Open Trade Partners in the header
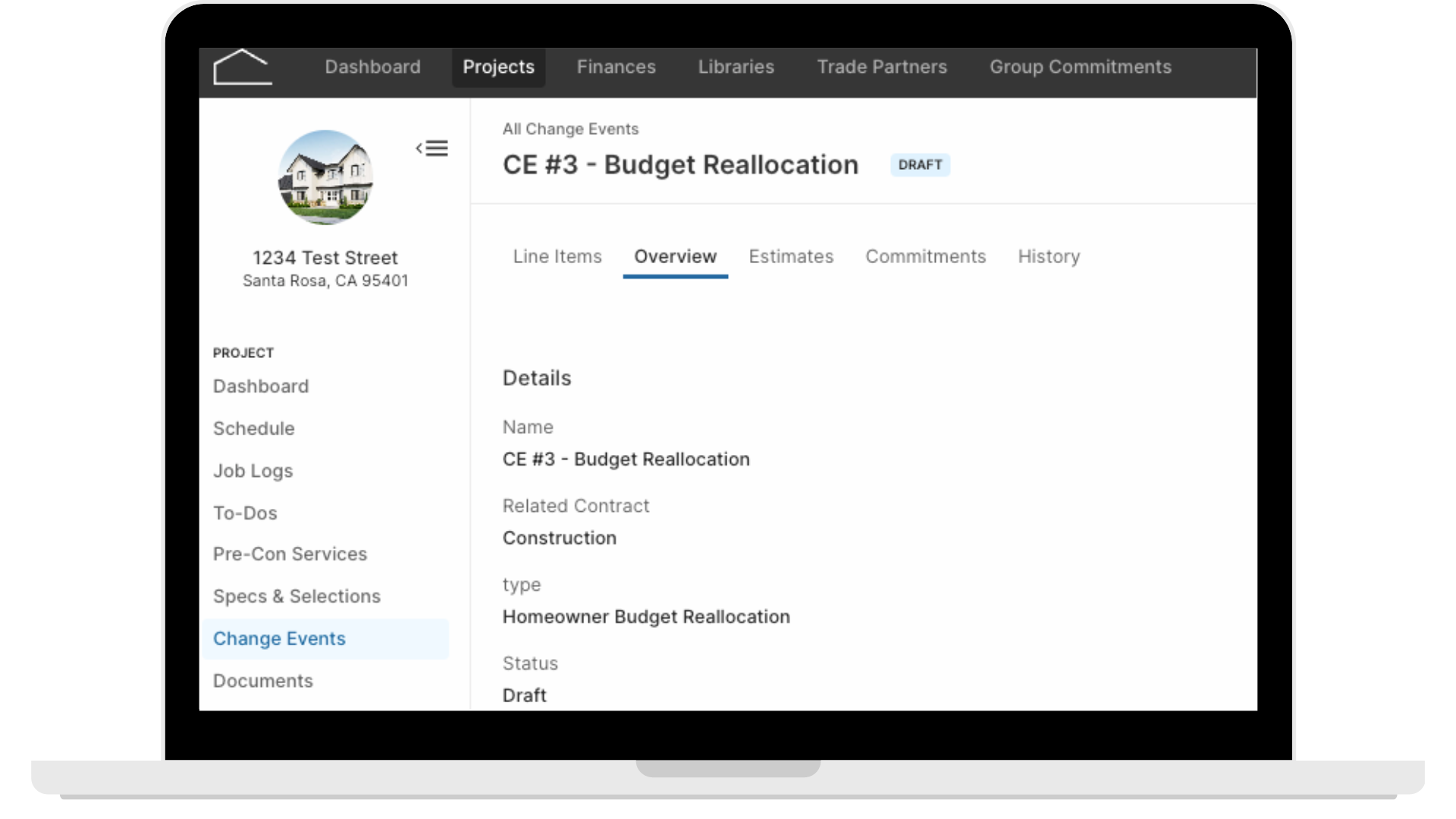 tap(882, 67)
